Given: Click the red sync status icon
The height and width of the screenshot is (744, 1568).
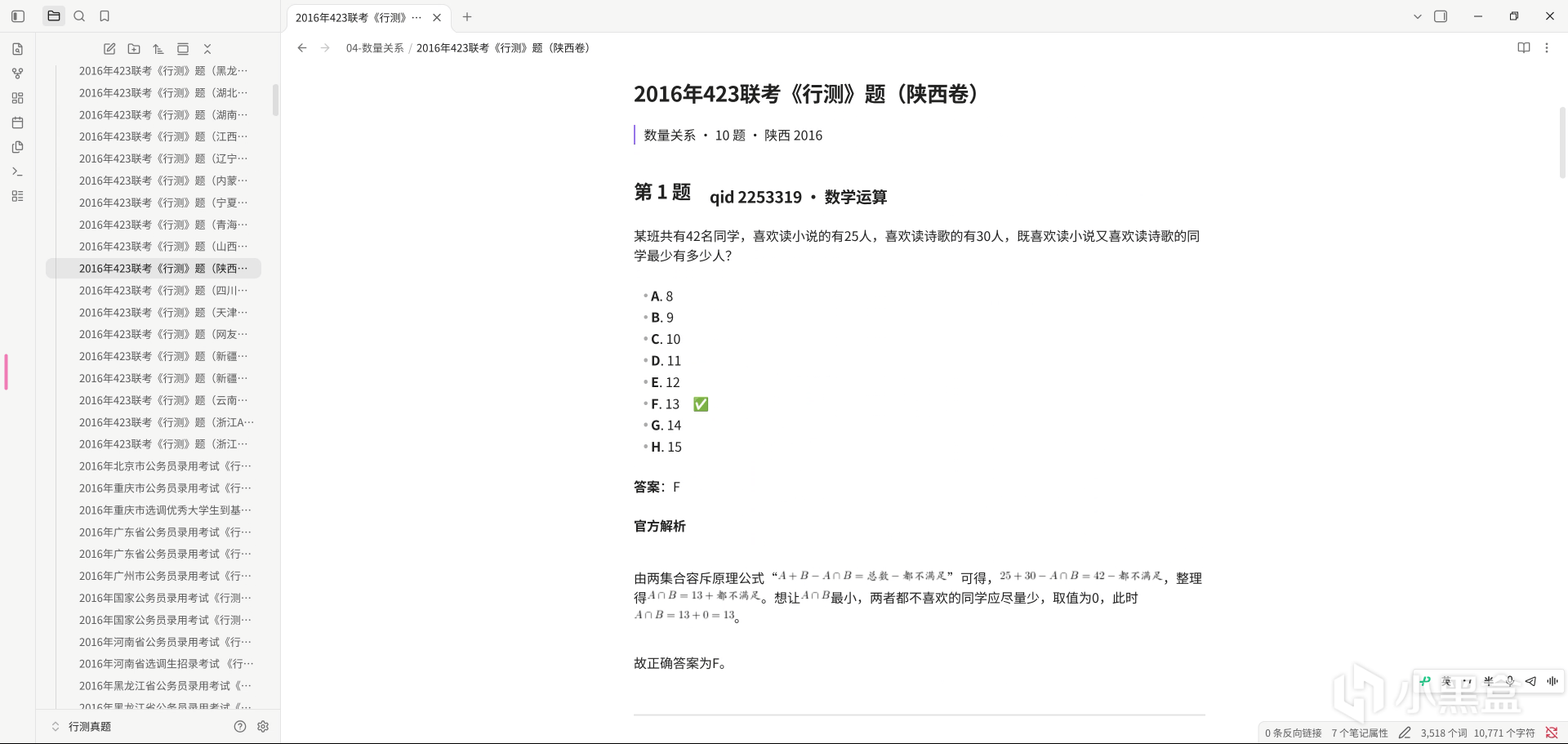Looking at the screenshot, I should pyautogui.click(x=1552, y=733).
